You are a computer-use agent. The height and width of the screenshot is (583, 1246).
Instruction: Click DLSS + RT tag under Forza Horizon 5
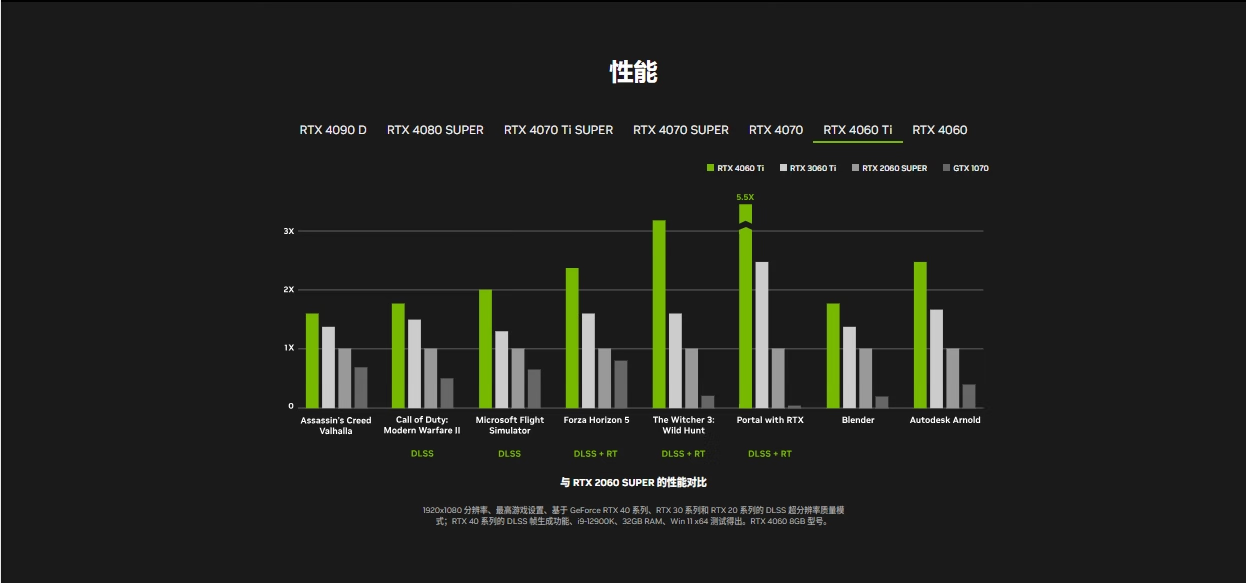coord(595,454)
